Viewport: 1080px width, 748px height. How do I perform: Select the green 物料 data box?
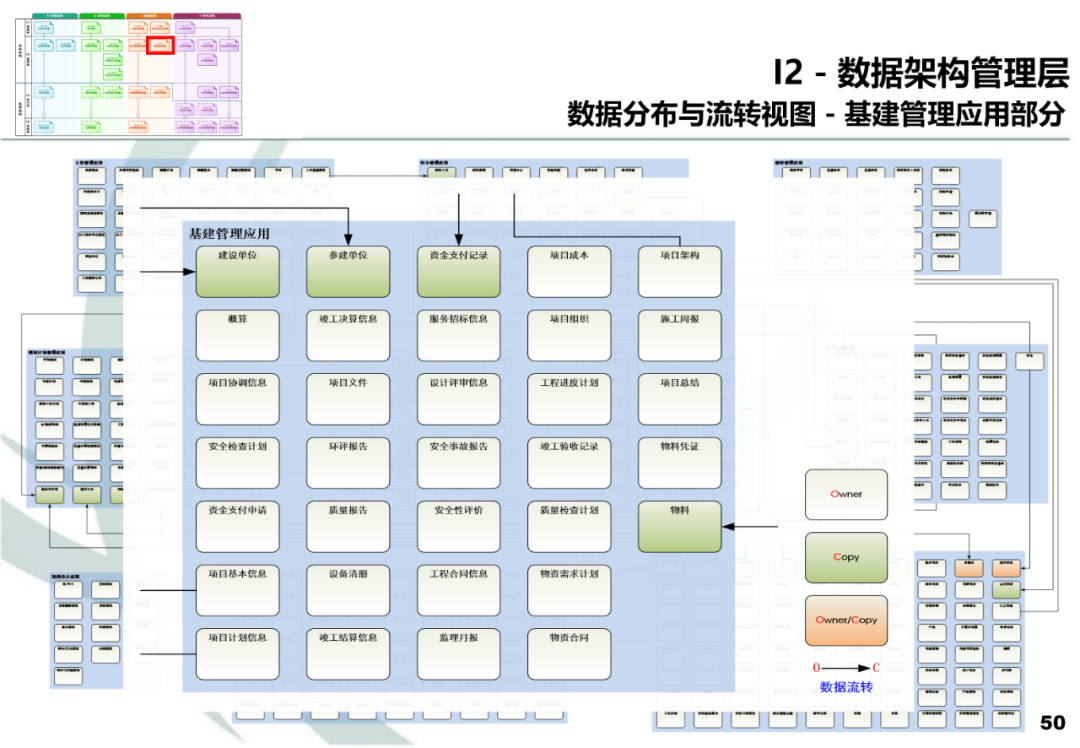click(680, 527)
